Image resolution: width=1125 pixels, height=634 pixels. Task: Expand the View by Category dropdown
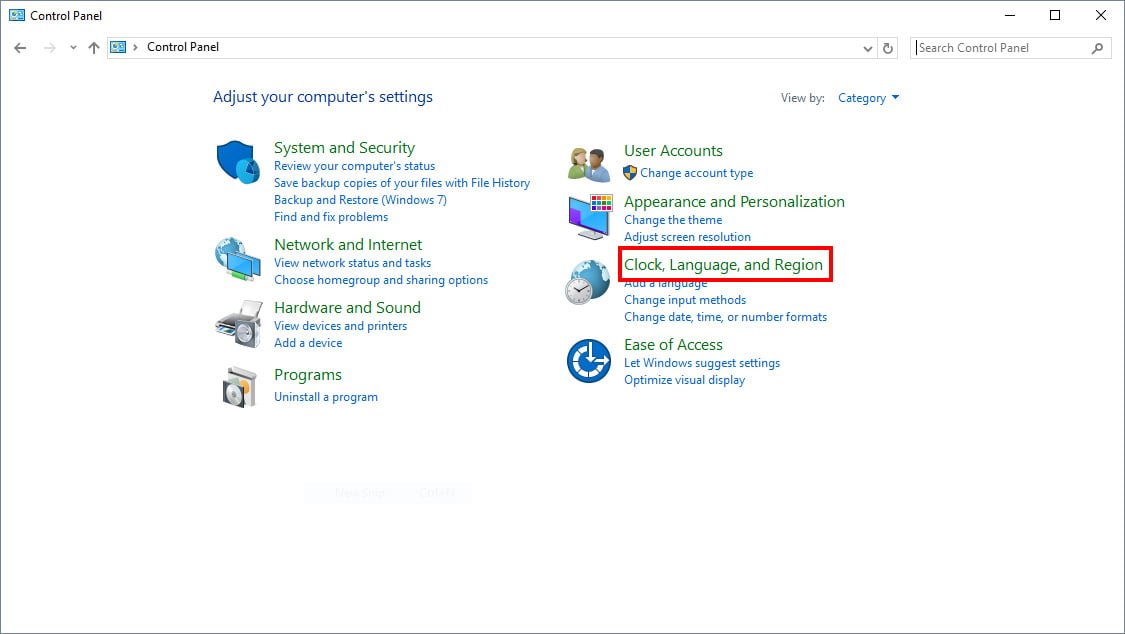click(868, 98)
